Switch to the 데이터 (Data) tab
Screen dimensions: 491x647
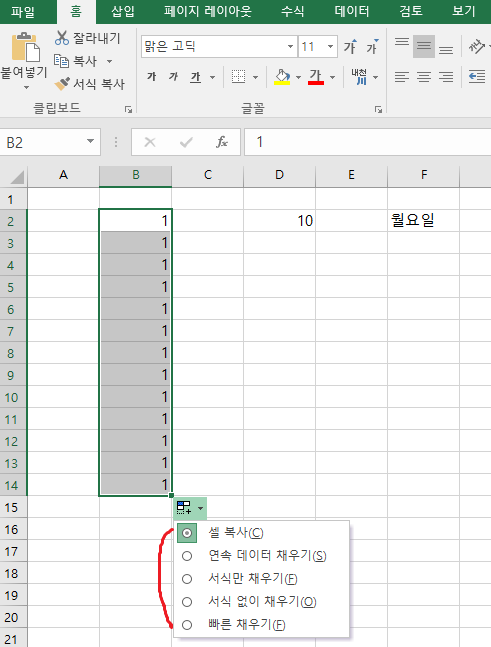click(352, 11)
